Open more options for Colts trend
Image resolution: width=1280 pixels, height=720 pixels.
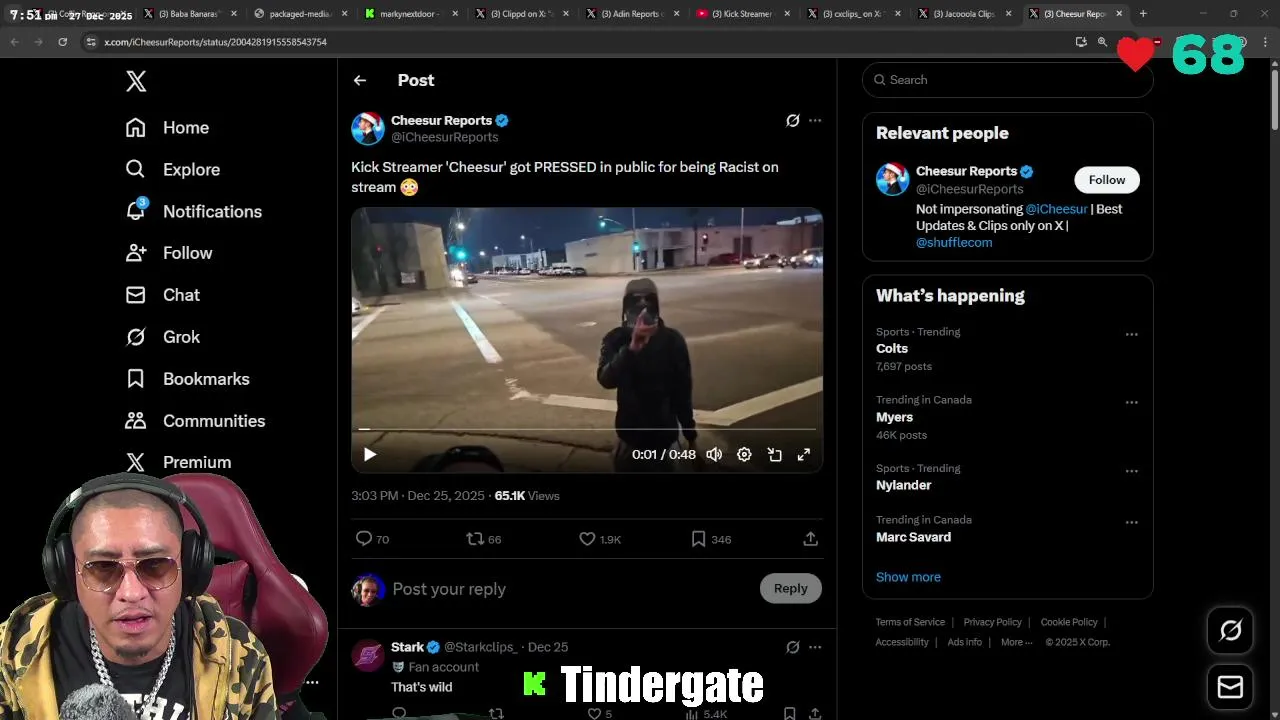tap(1132, 335)
